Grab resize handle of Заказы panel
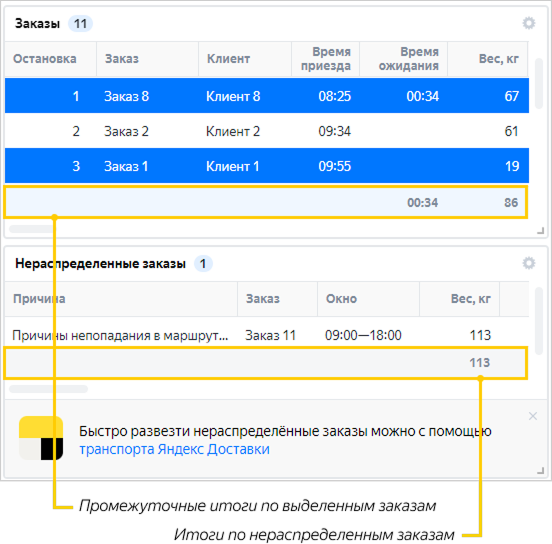552x544 pixels. click(x=541, y=231)
